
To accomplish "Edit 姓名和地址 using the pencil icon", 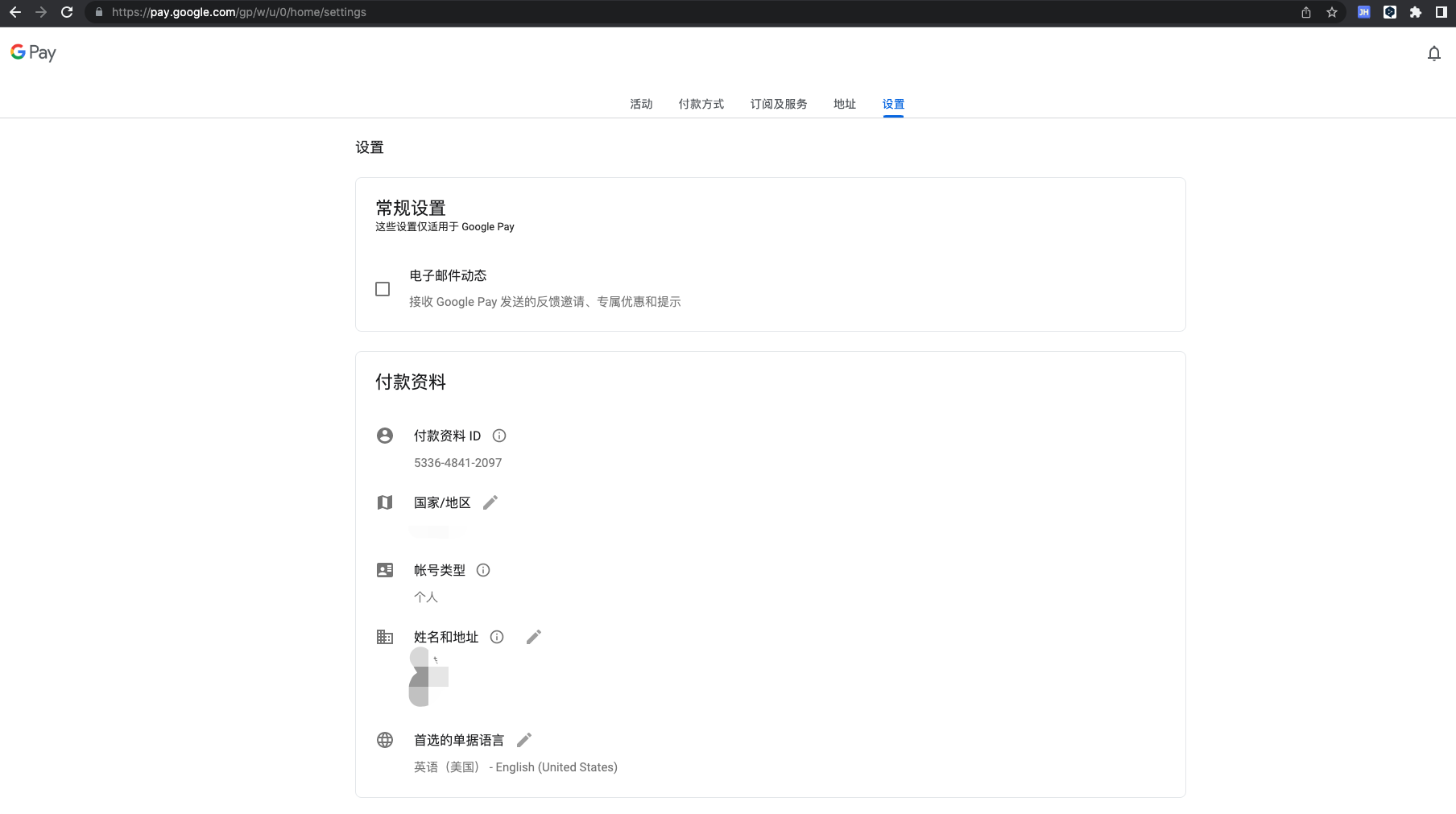I will [533, 637].
